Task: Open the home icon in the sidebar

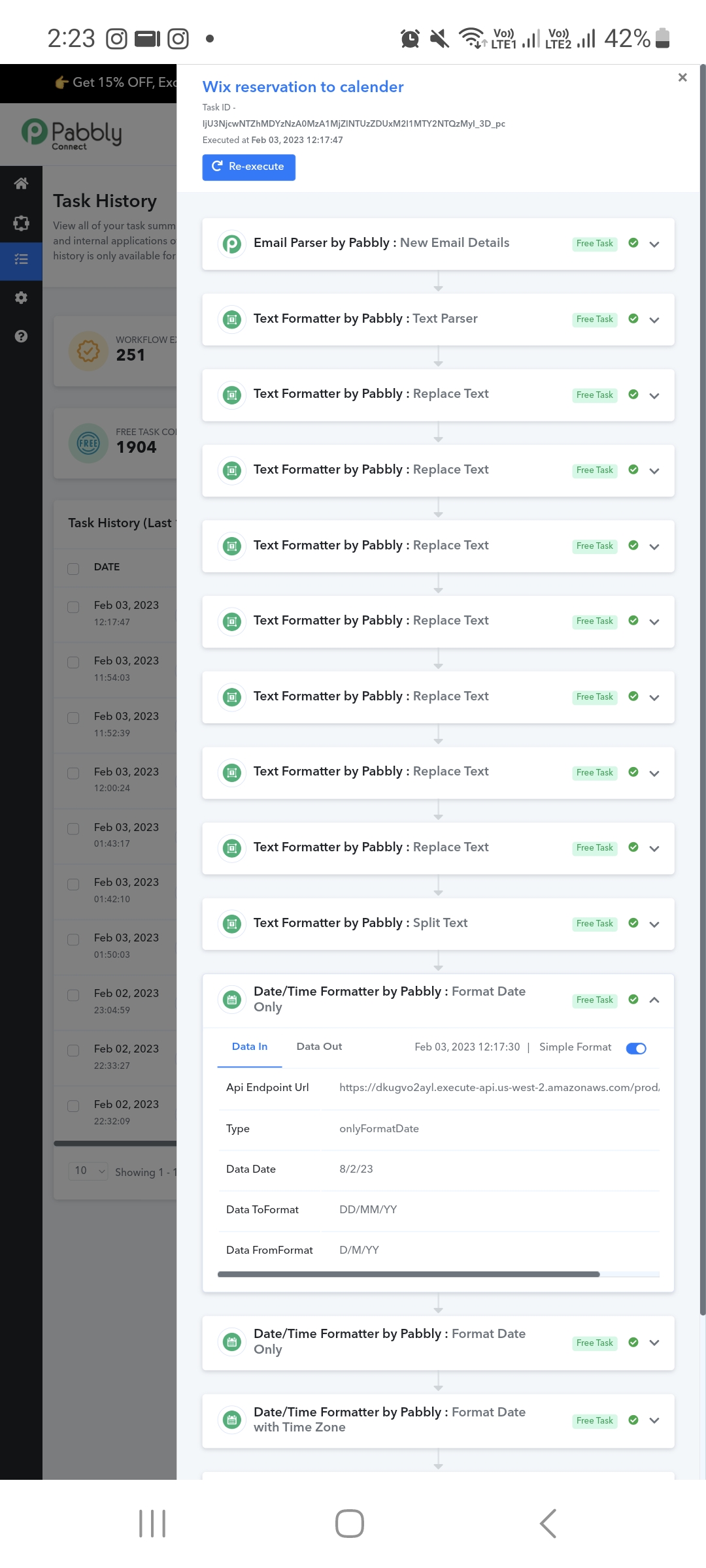Action: tap(21, 184)
